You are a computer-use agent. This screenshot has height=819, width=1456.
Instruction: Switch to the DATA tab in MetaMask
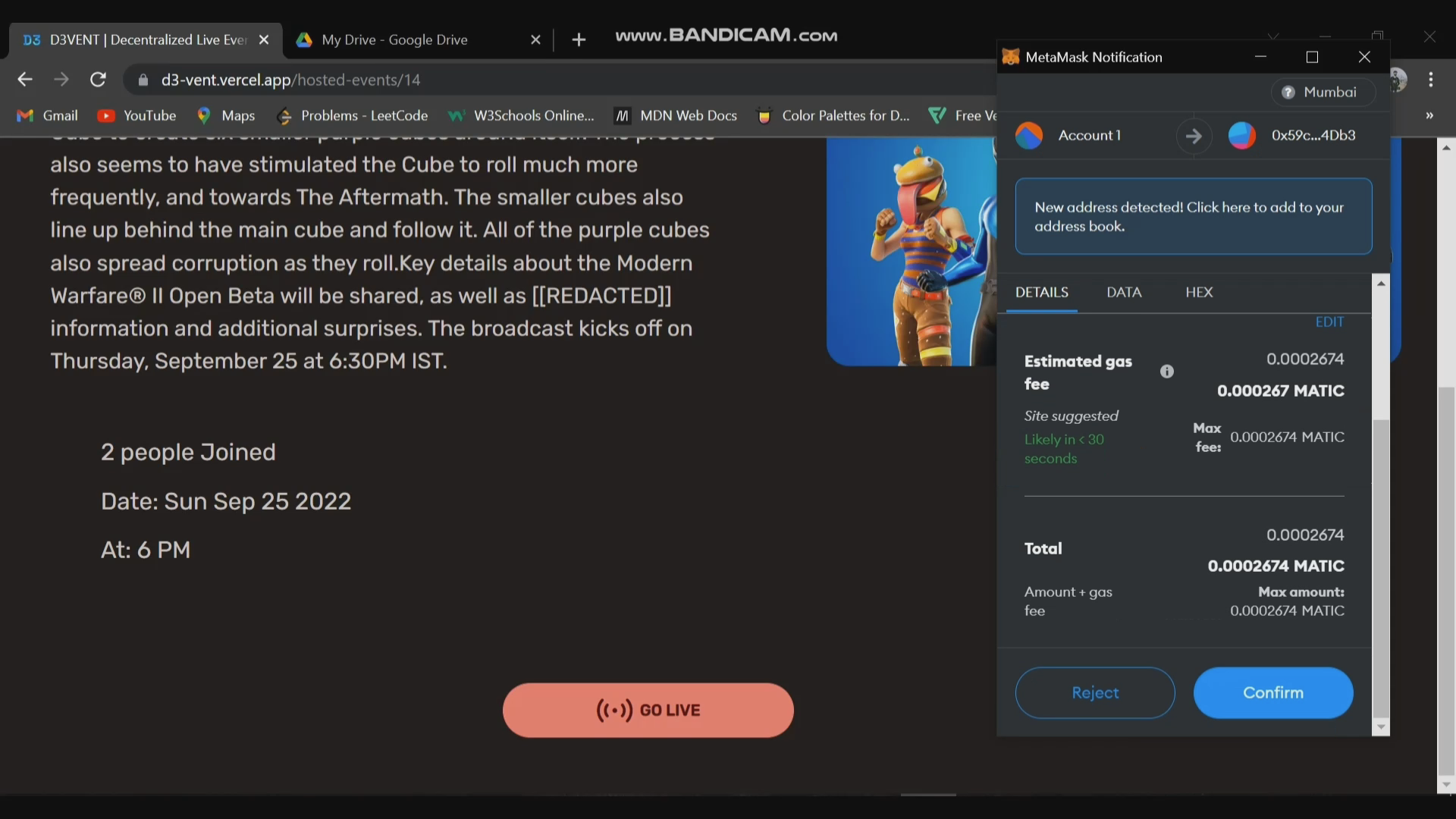pos(1124,292)
